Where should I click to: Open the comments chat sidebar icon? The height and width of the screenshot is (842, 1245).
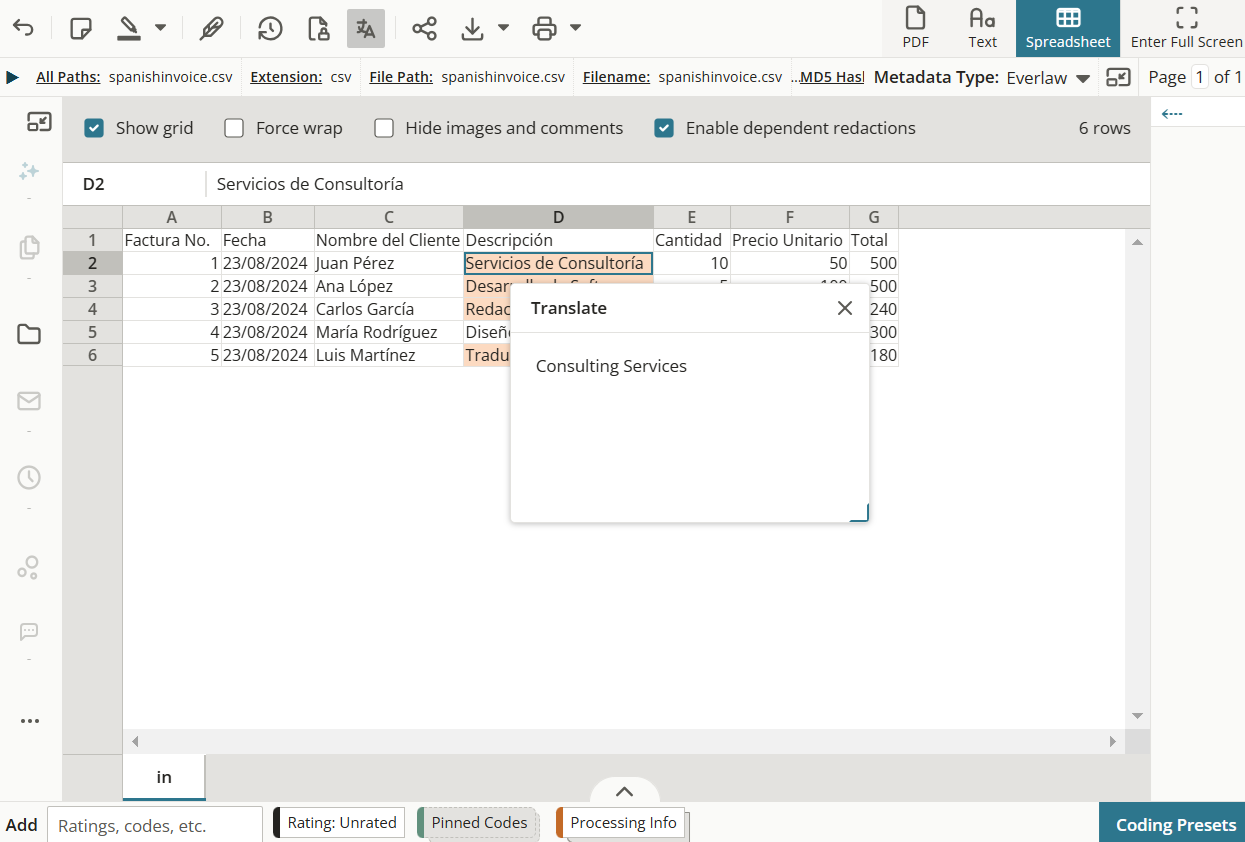click(x=29, y=632)
